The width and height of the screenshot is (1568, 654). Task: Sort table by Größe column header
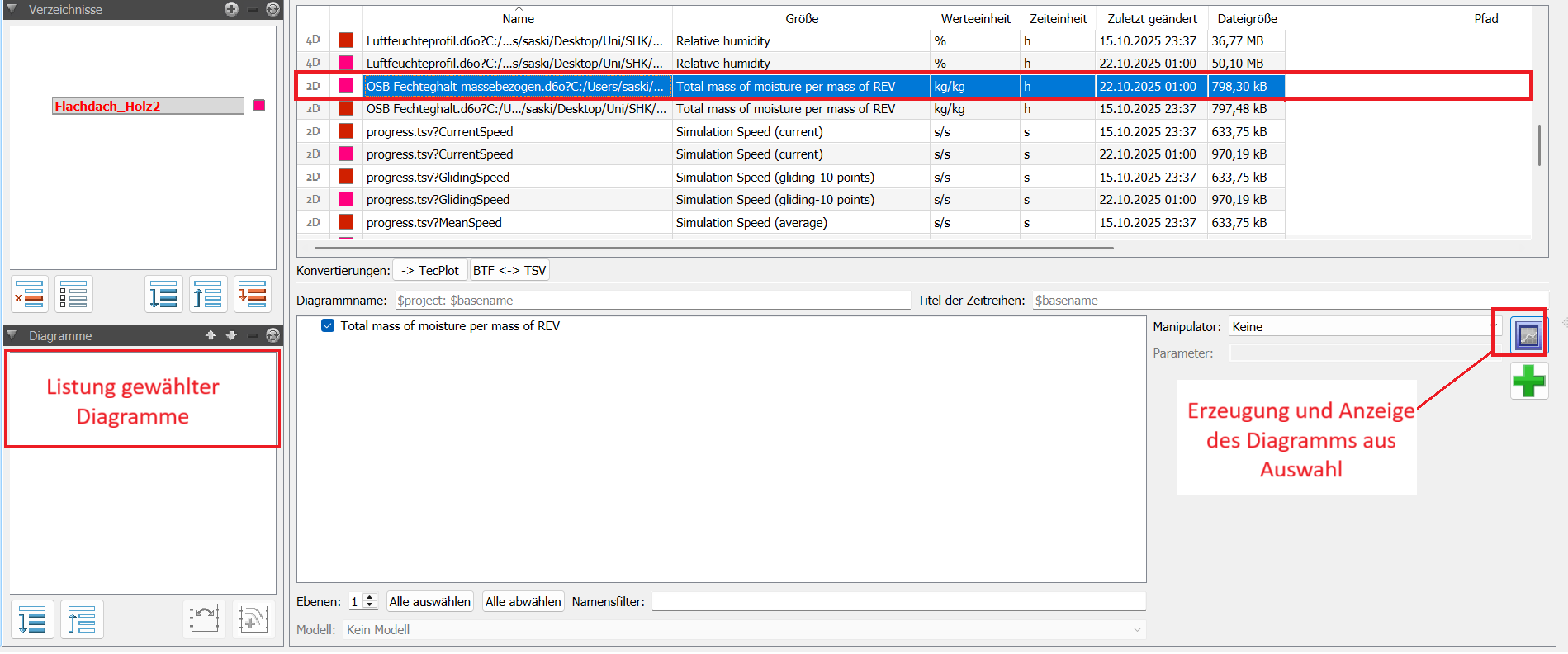pyautogui.click(x=802, y=18)
